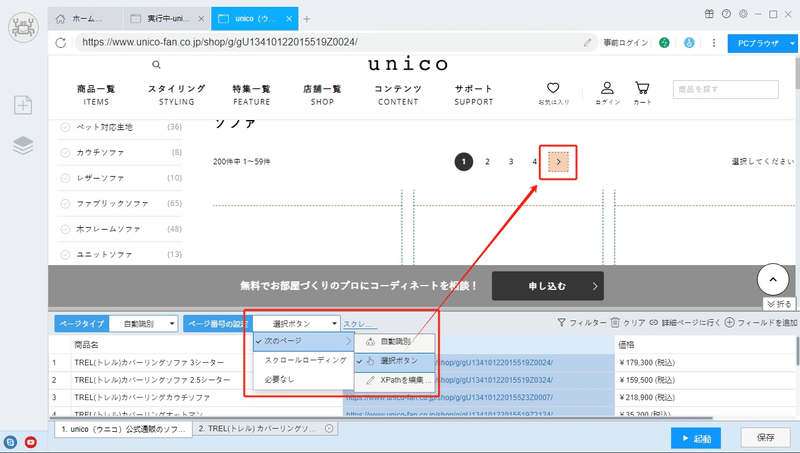Click go to detail page link icon
800x453 pixels.
click(x=654, y=323)
